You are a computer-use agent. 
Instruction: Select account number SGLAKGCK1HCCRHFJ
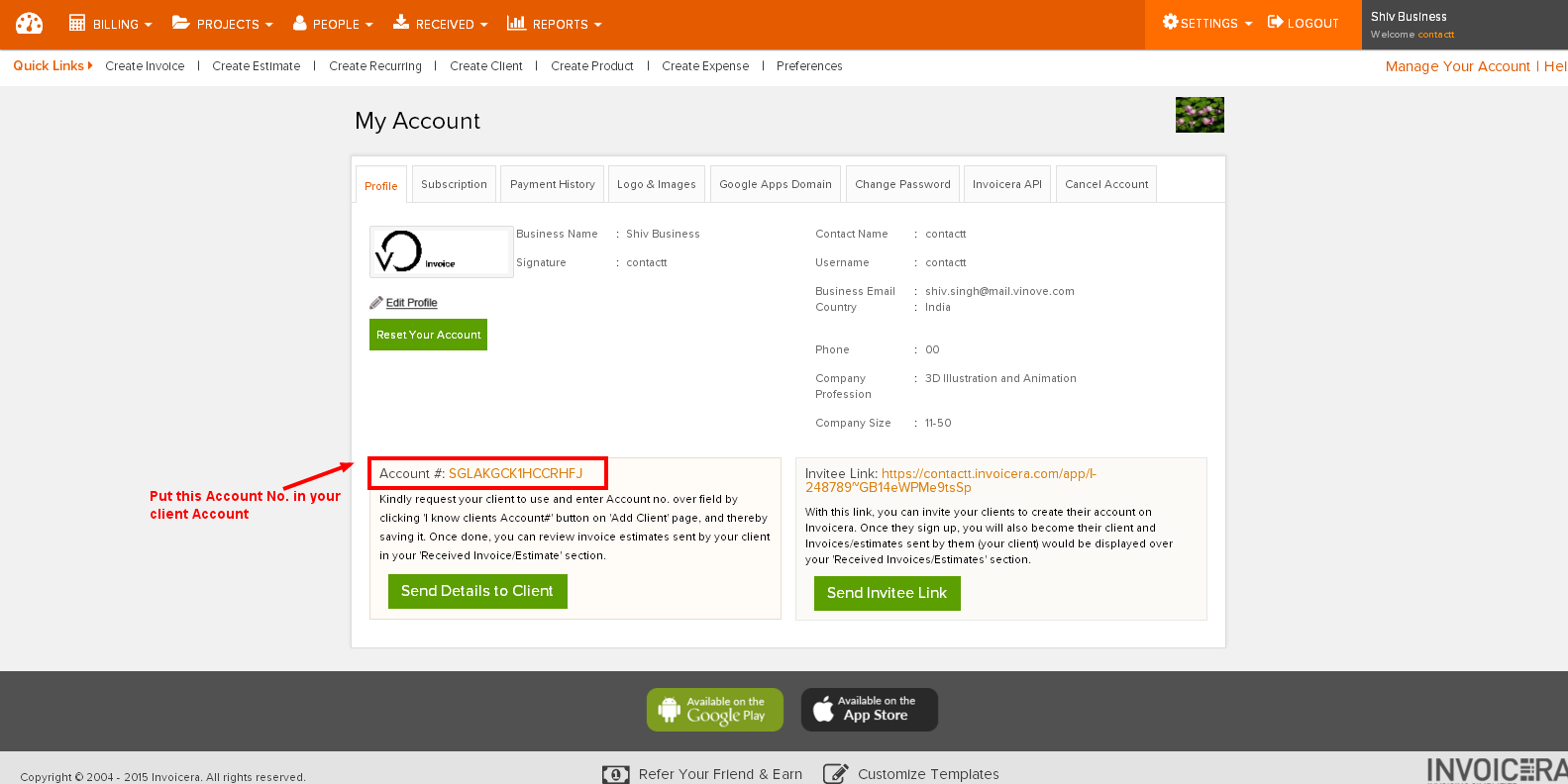pos(515,473)
